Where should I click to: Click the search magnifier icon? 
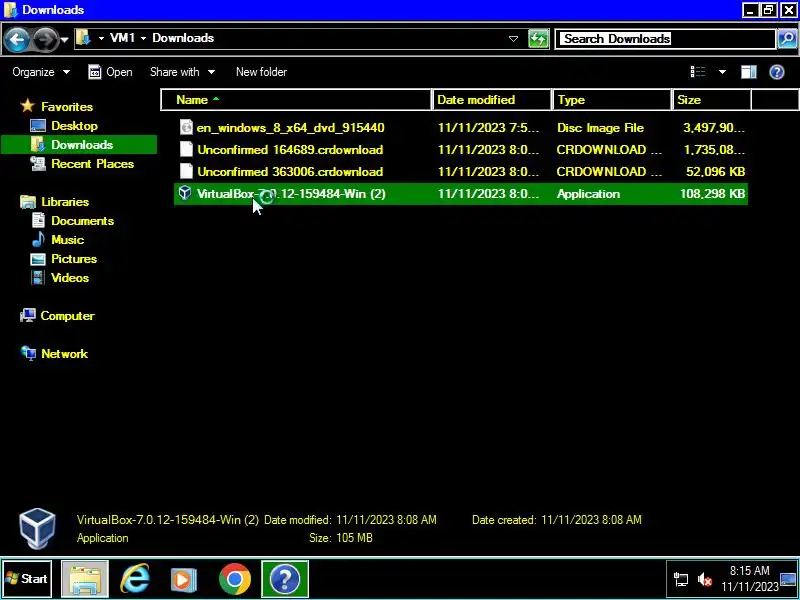787,39
